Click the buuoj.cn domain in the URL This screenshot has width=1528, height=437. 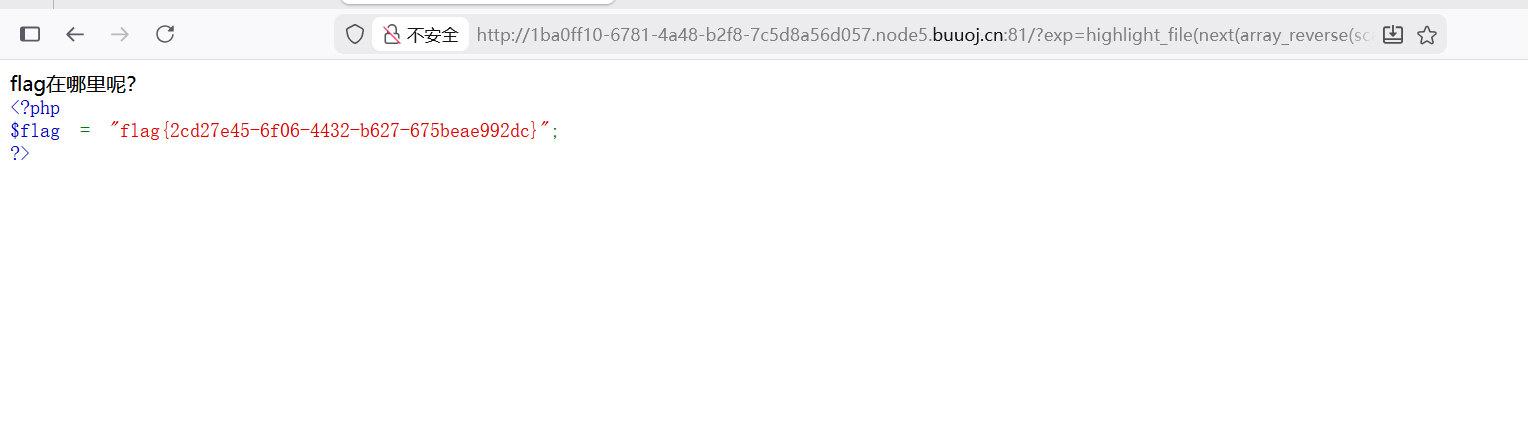970,35
